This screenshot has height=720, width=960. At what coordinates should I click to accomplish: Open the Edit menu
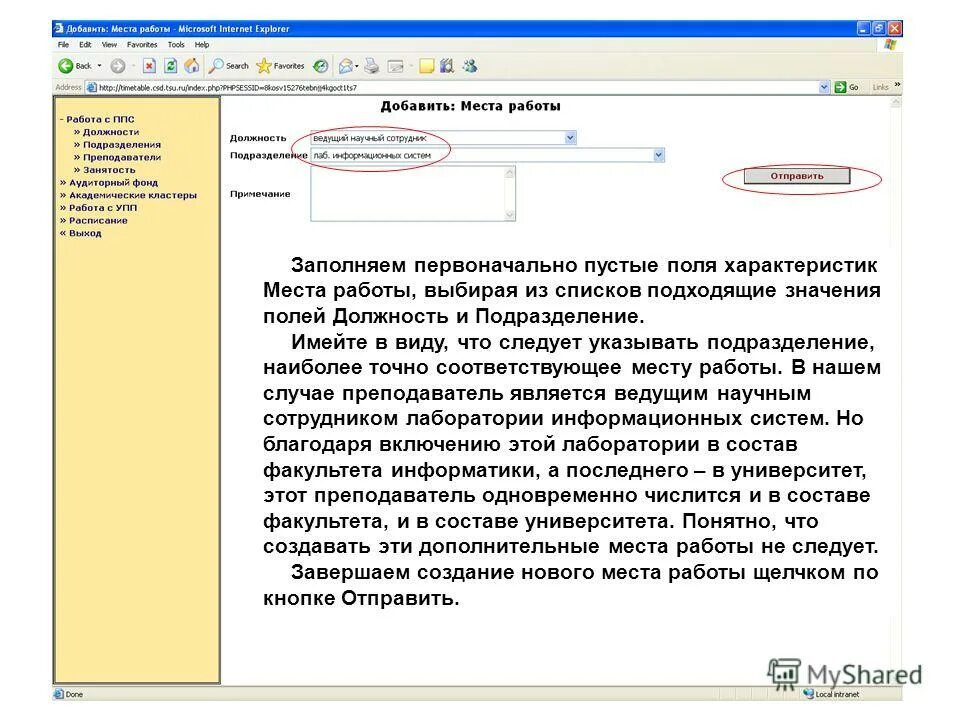85,45
